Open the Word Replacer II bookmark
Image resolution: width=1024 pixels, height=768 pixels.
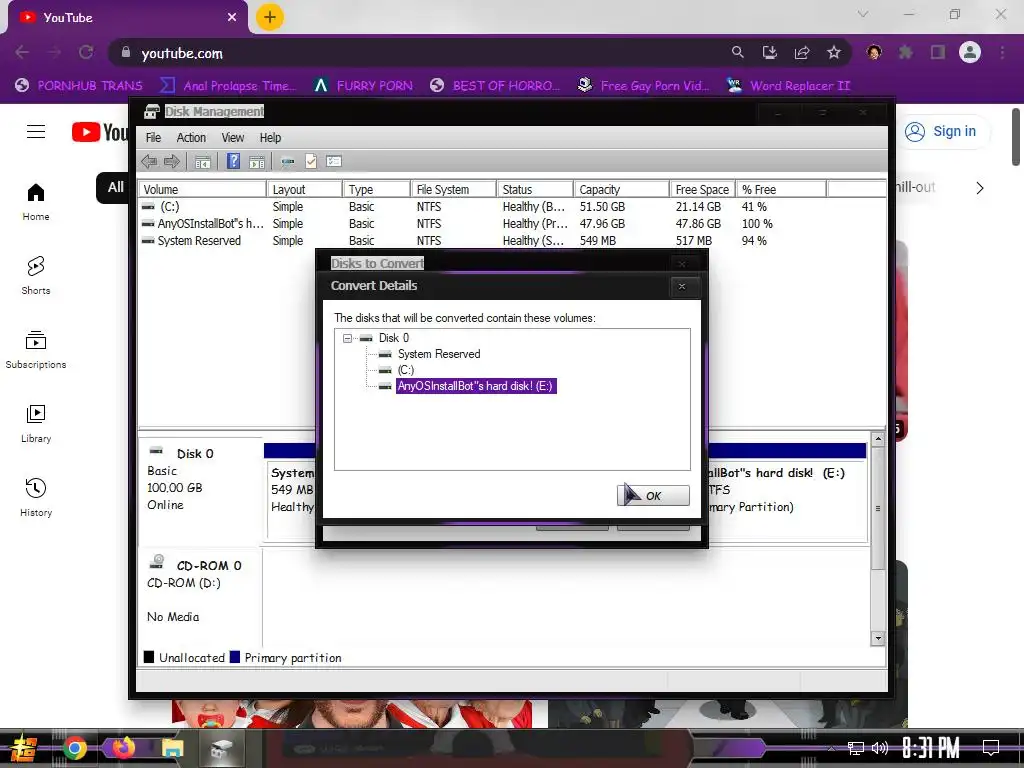point(789,86)
